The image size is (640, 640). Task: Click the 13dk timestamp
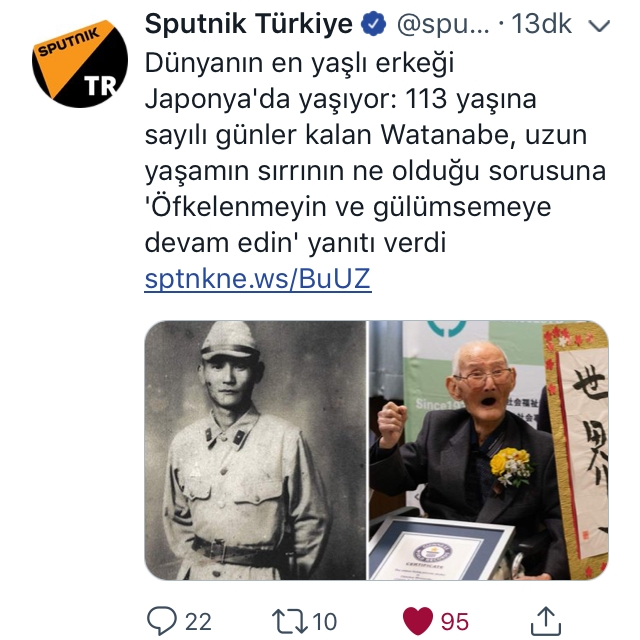(541, 24)
